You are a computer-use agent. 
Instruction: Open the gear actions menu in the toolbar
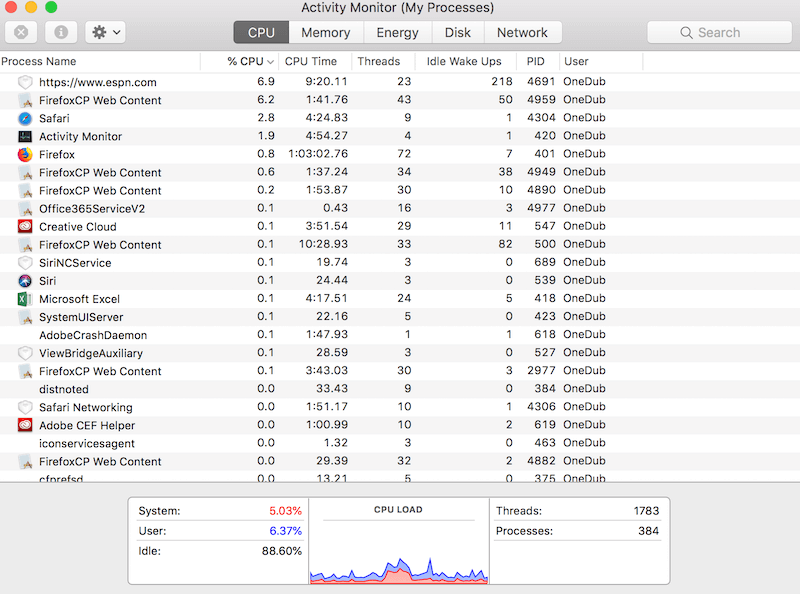click(97, 32)
